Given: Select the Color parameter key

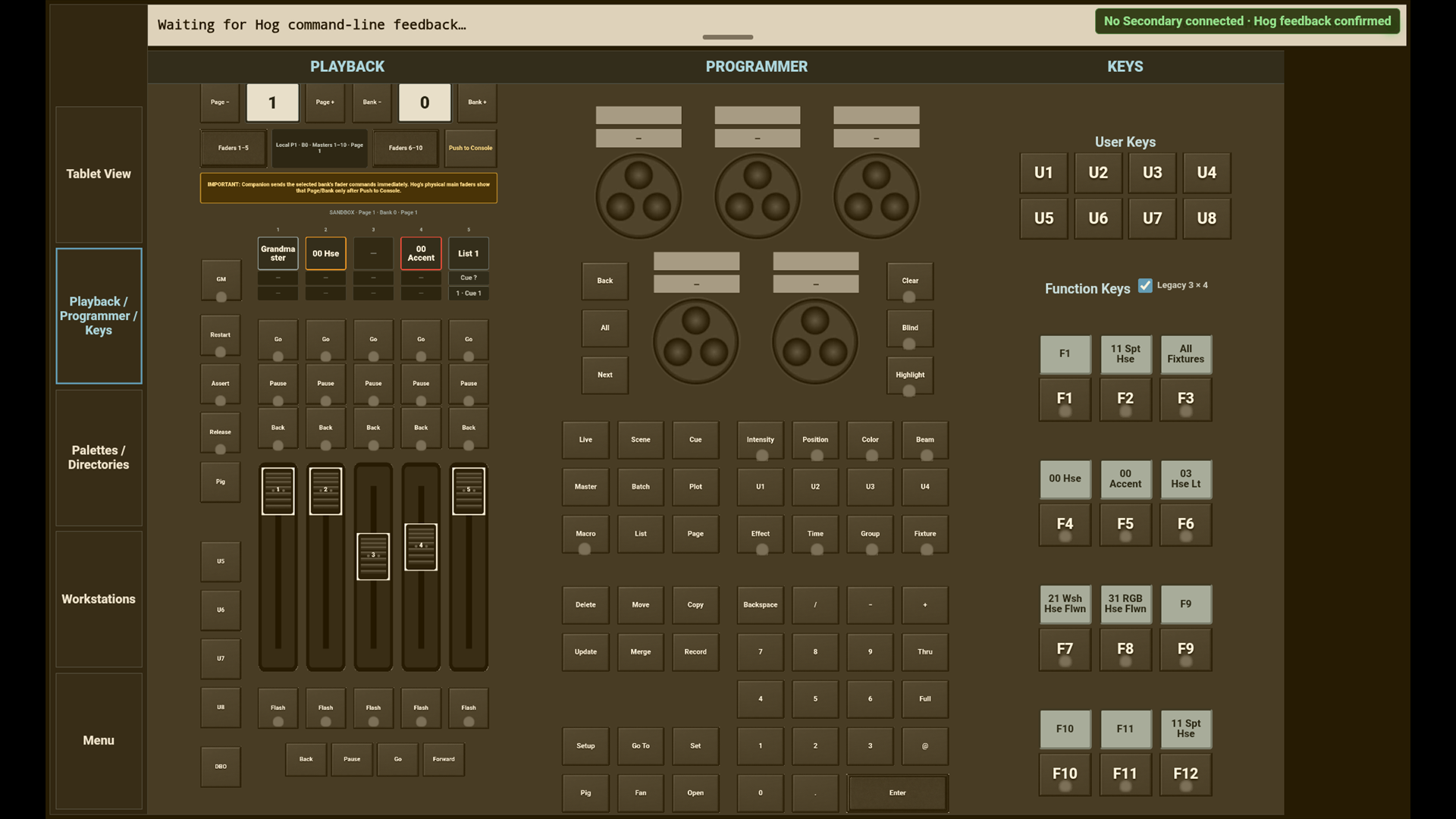Looking at the screenshot, I should coord(871,441).
